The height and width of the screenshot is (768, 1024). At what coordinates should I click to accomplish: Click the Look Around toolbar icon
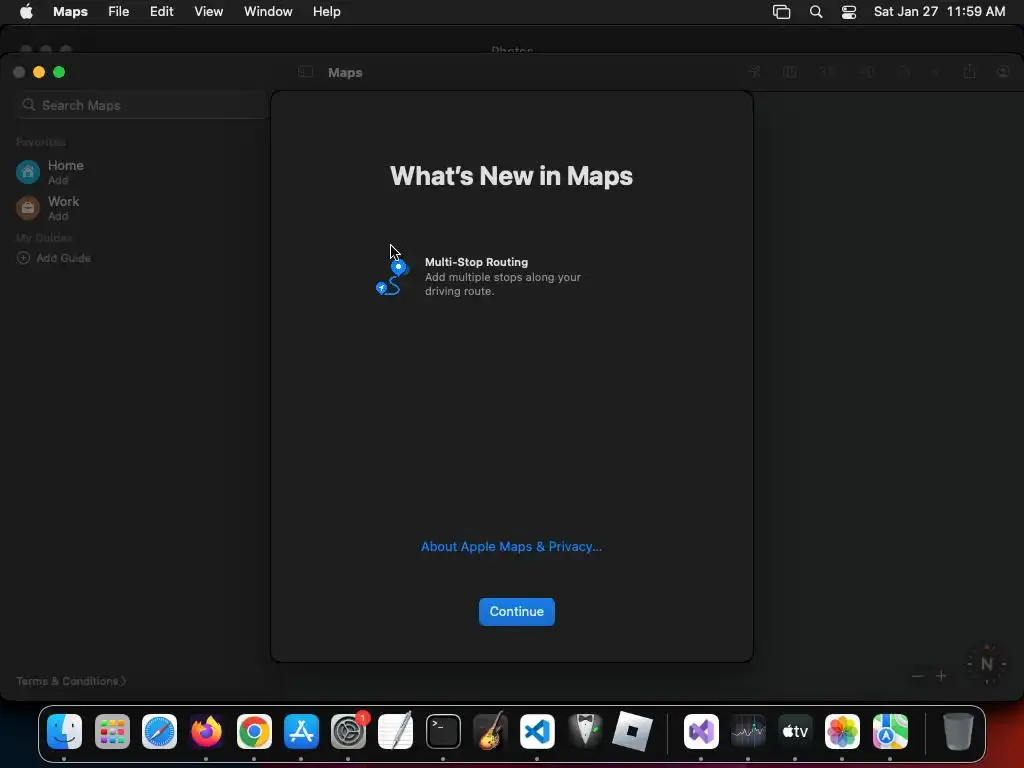coord(868,72)
